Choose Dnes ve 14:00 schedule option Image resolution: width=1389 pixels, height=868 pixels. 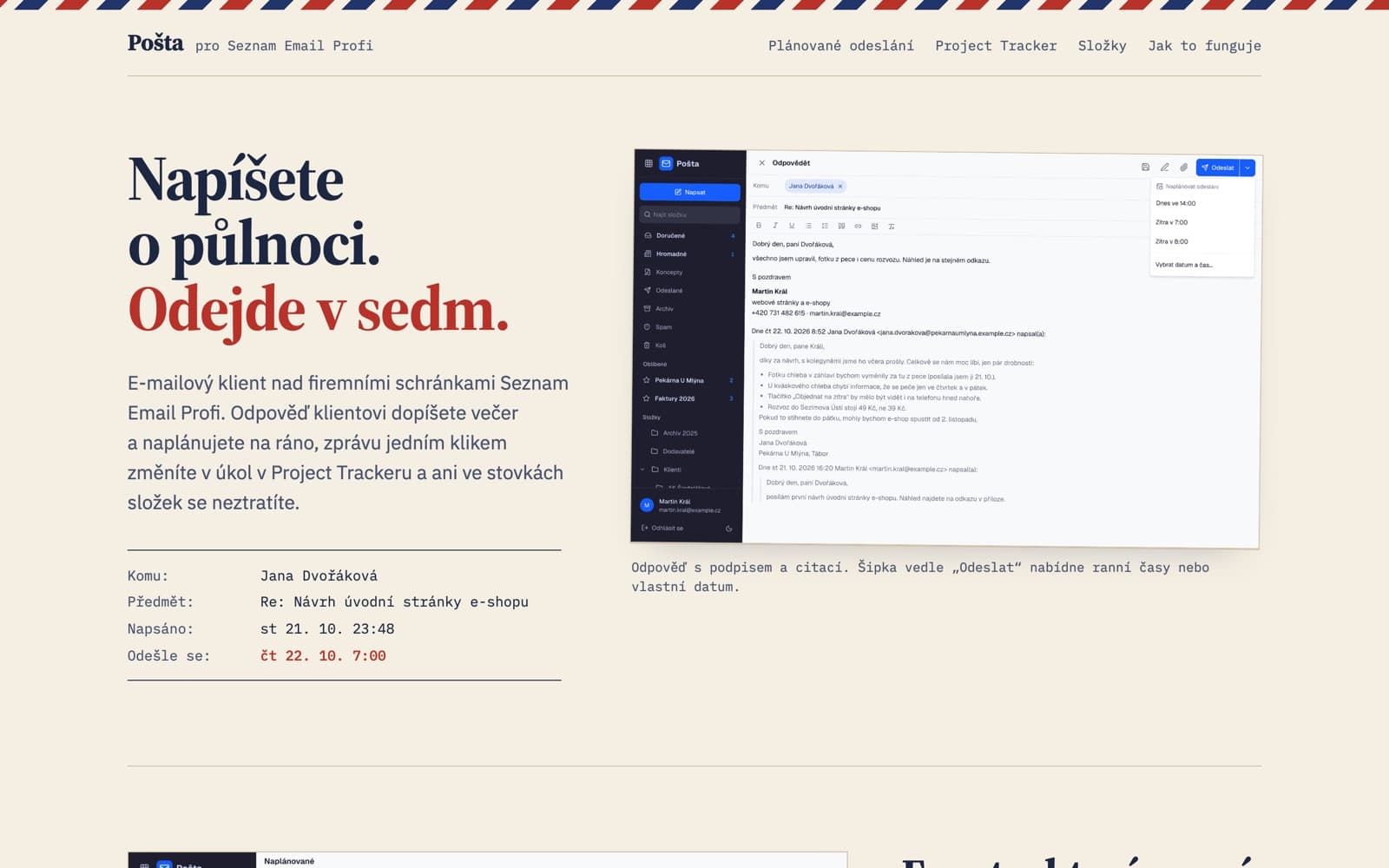[1201, 203]
